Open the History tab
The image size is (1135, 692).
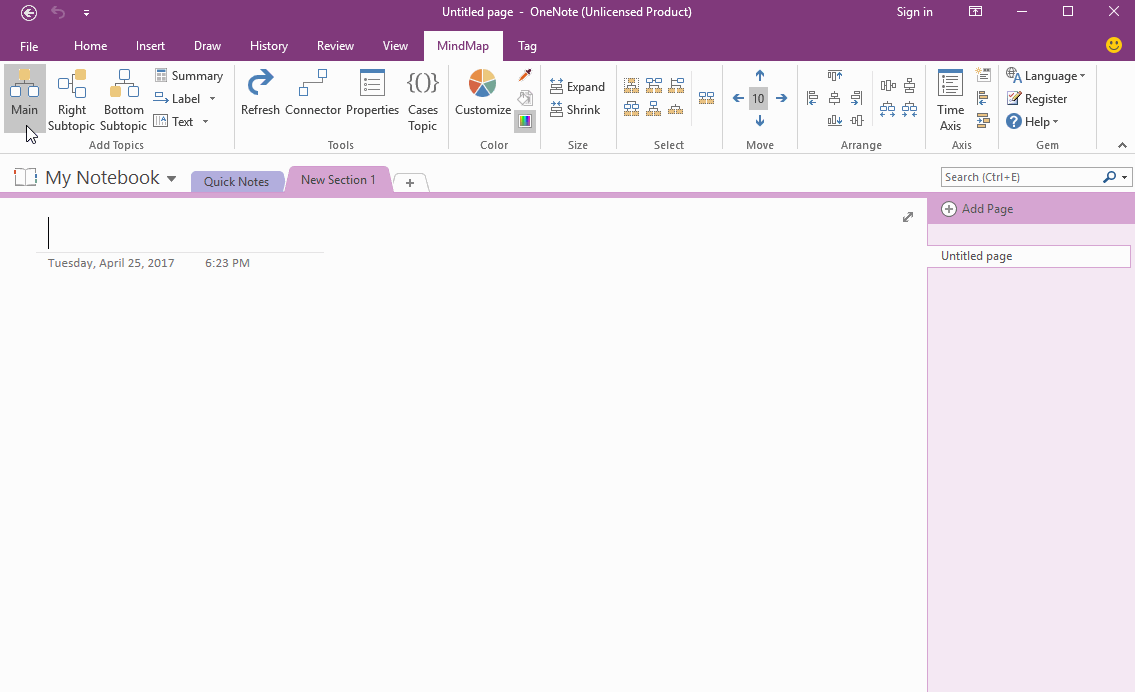point(269,46)
